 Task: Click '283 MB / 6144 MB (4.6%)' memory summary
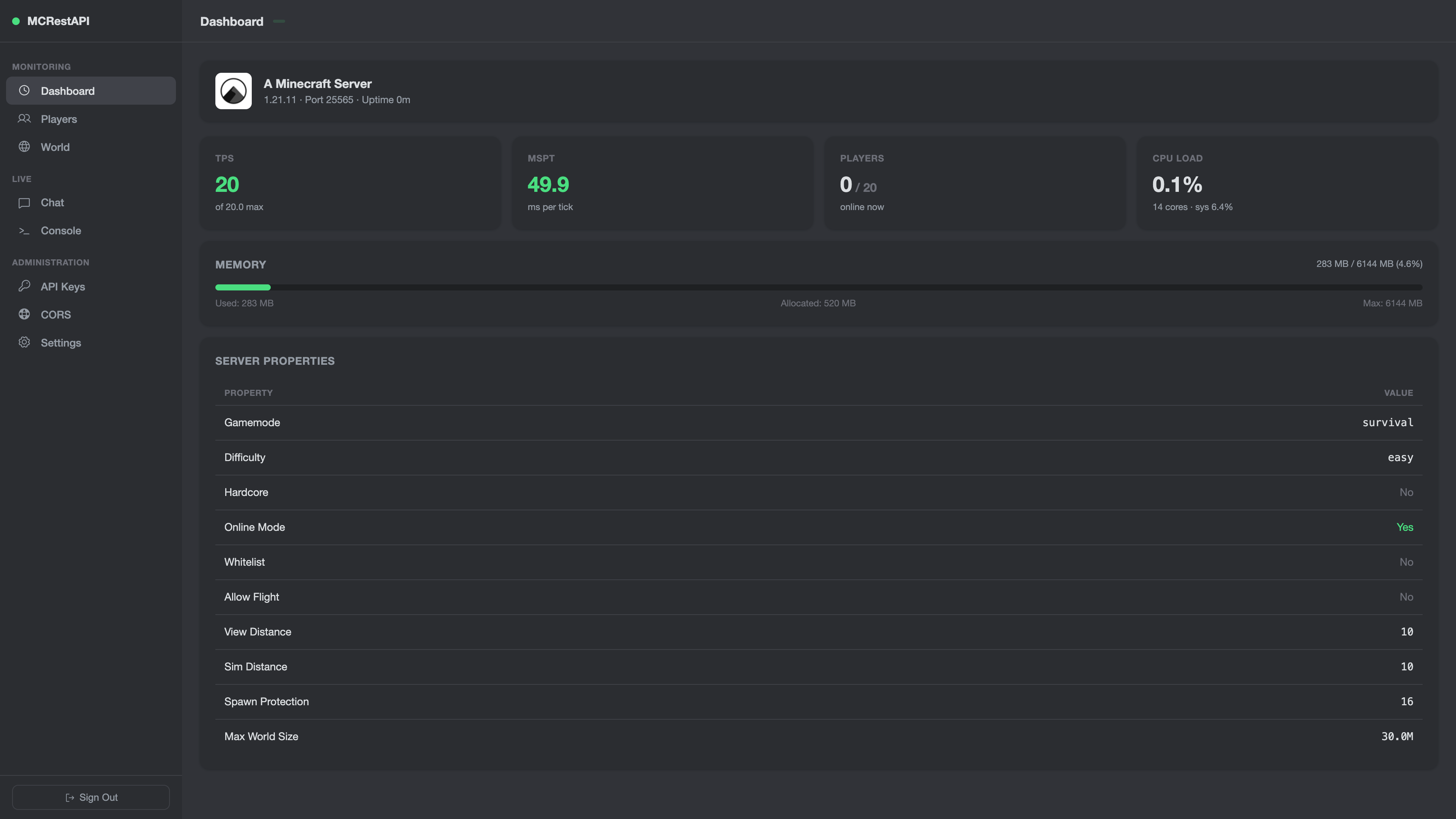click(1369, 264)
